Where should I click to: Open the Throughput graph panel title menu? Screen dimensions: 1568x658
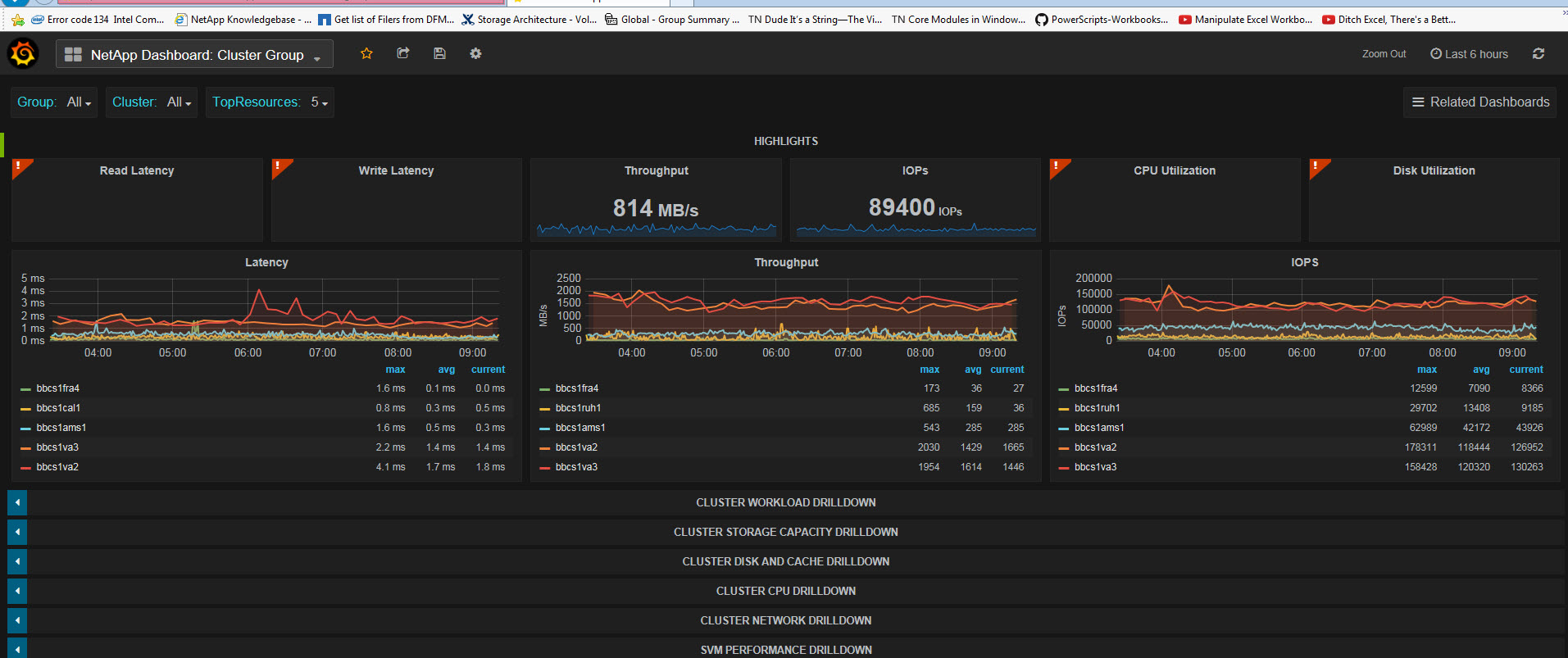[x=786, y=262]
